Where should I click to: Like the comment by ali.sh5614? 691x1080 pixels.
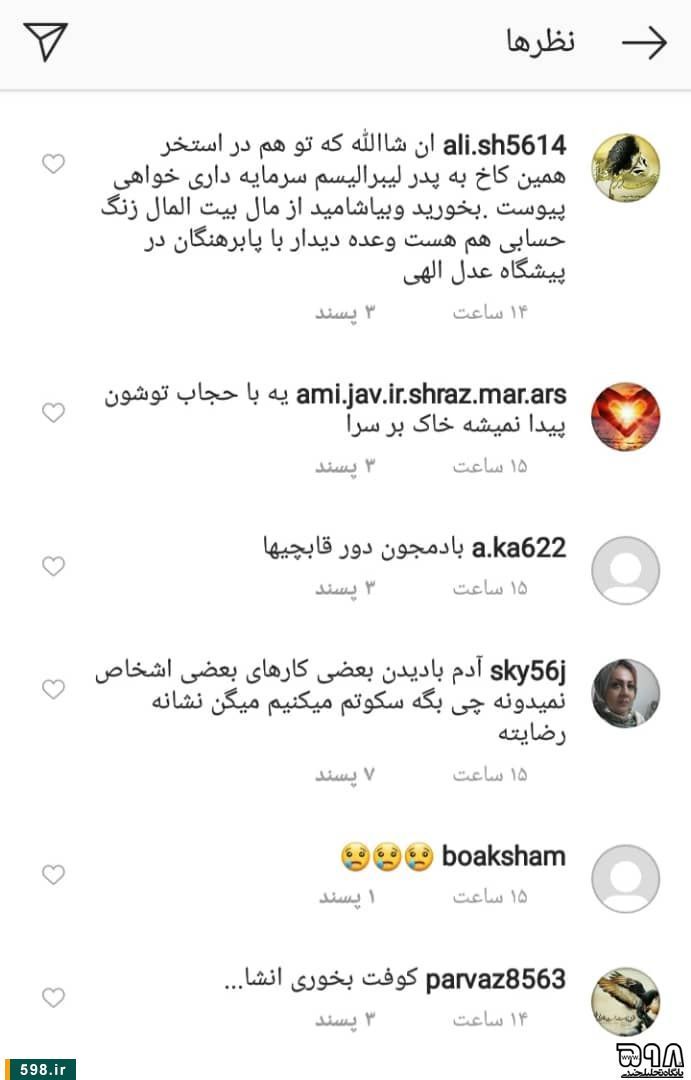54,164
